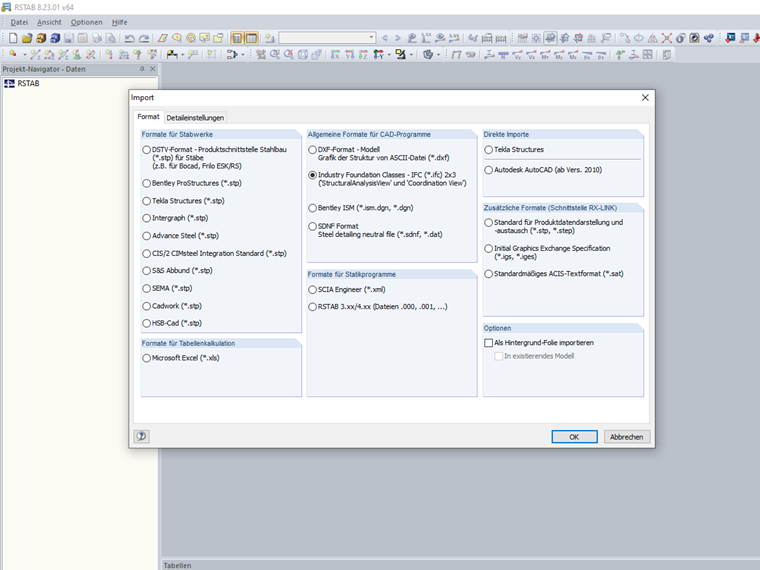Viewport: 760px width, 570px height.
Task: Open the Hilfe menu
Action: (x=119, y=22)
